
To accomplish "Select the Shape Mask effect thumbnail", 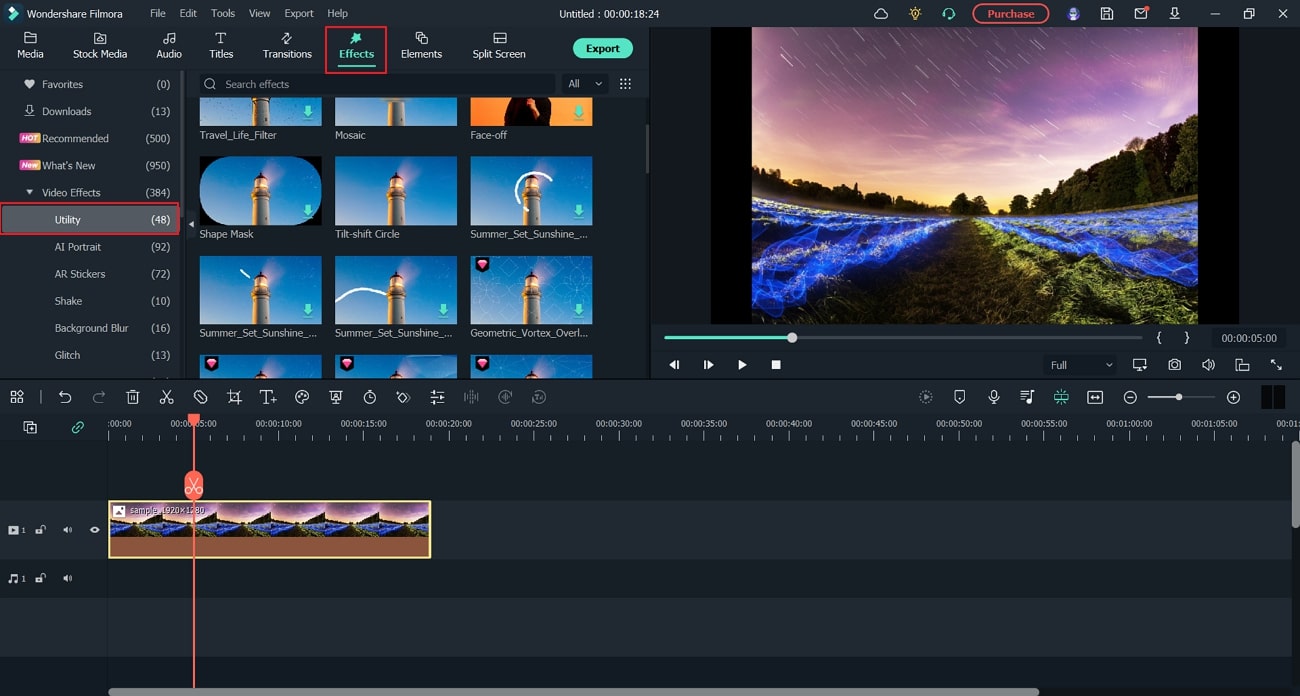I will tap(260, 190).
